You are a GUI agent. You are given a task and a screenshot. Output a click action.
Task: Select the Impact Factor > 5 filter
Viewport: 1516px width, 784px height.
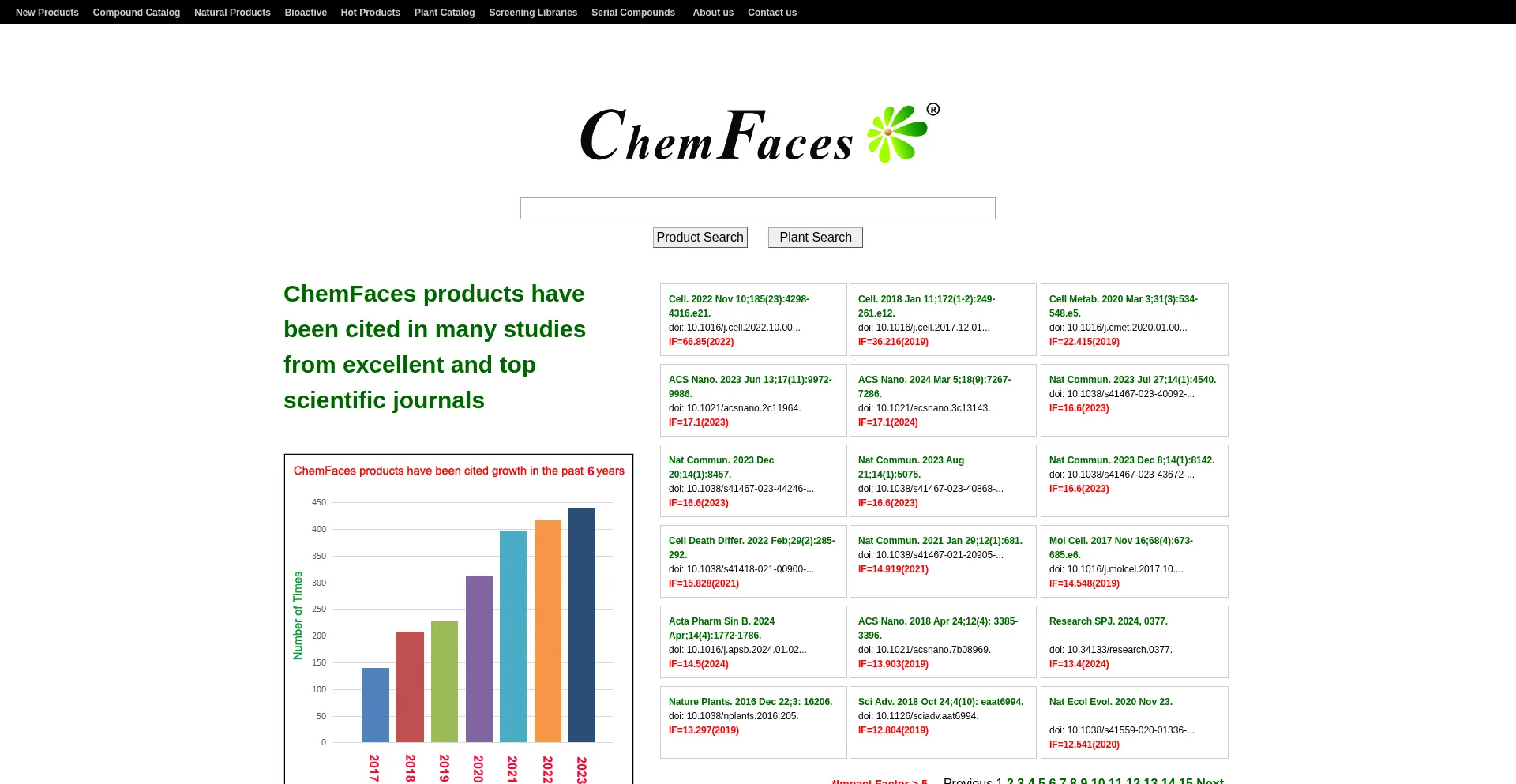[x=879, y=781]
